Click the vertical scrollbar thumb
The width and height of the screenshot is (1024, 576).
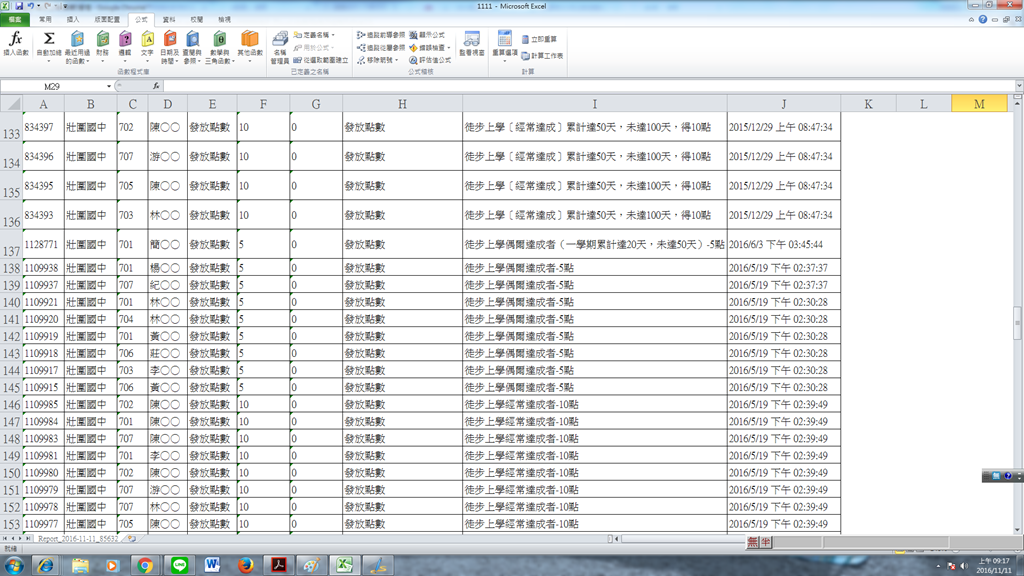(x=1017, y=323)
